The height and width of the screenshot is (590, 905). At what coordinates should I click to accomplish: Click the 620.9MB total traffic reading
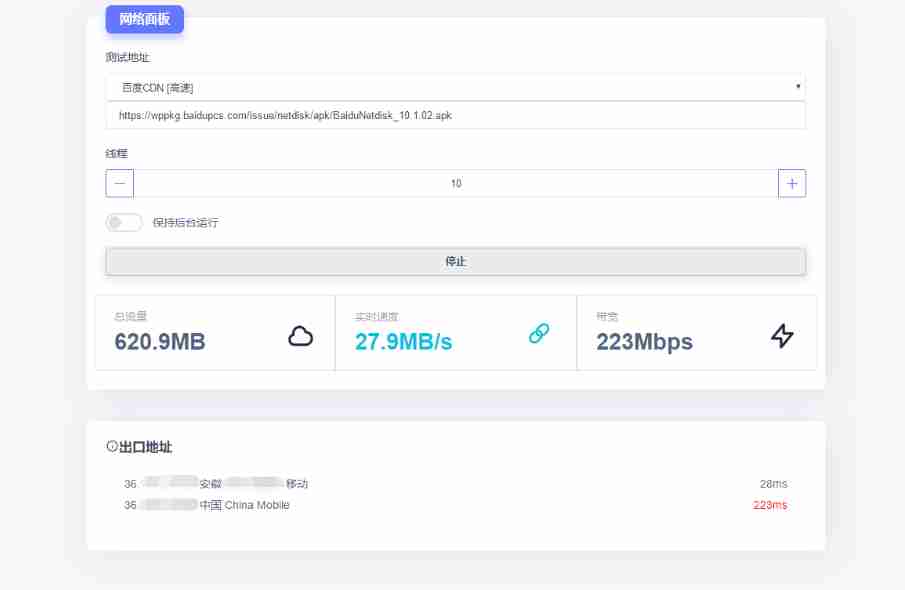[160, 341]
